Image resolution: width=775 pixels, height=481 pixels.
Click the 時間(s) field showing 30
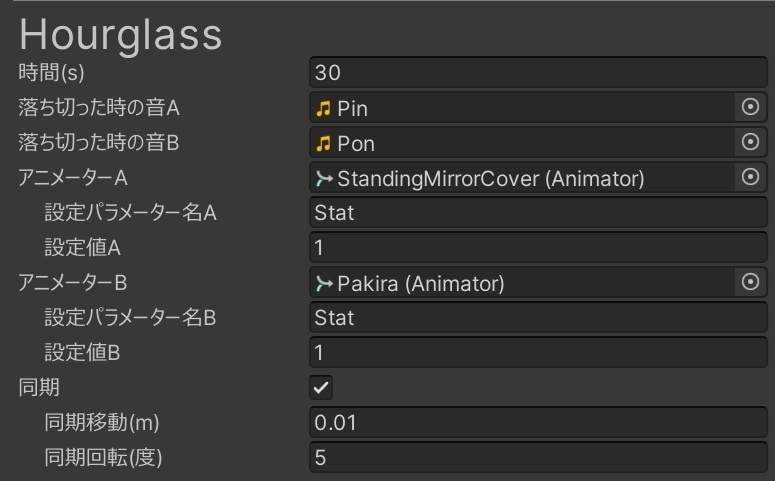click(x=538, y=73)
